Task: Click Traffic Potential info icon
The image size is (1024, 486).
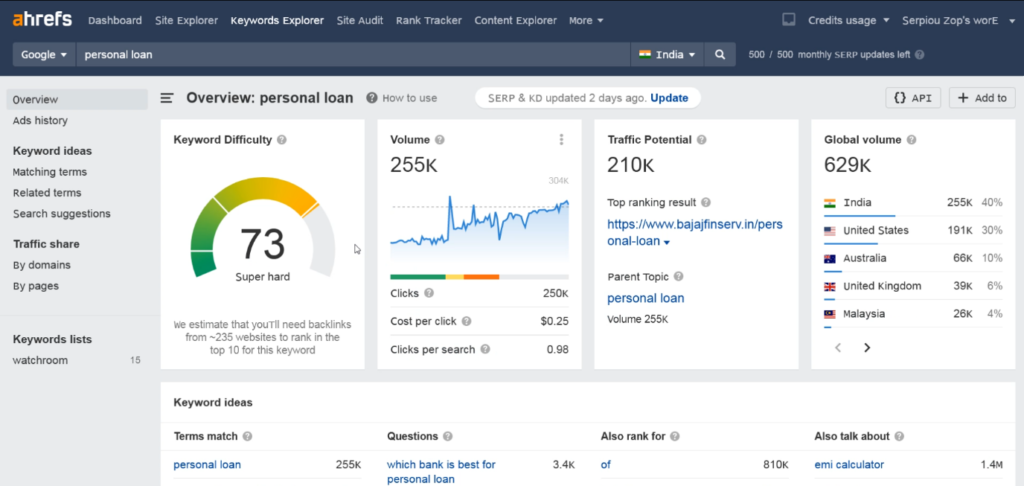Action: point(701,140)
